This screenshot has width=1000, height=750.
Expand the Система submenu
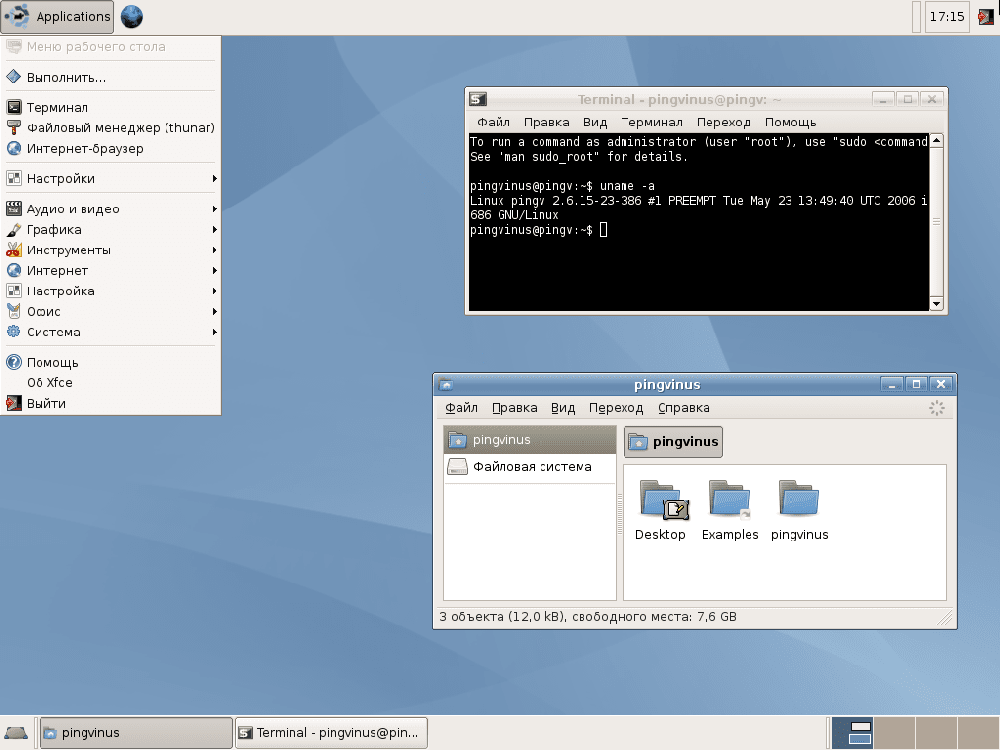pos(111,332)
